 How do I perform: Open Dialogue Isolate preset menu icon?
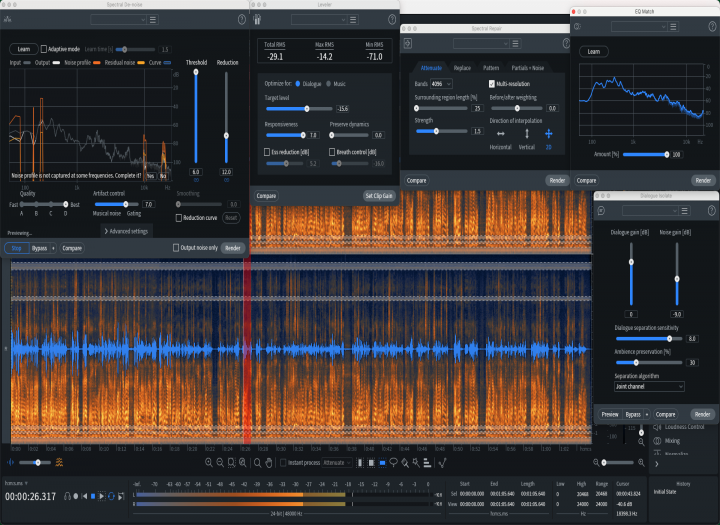(x=684, y=211)
